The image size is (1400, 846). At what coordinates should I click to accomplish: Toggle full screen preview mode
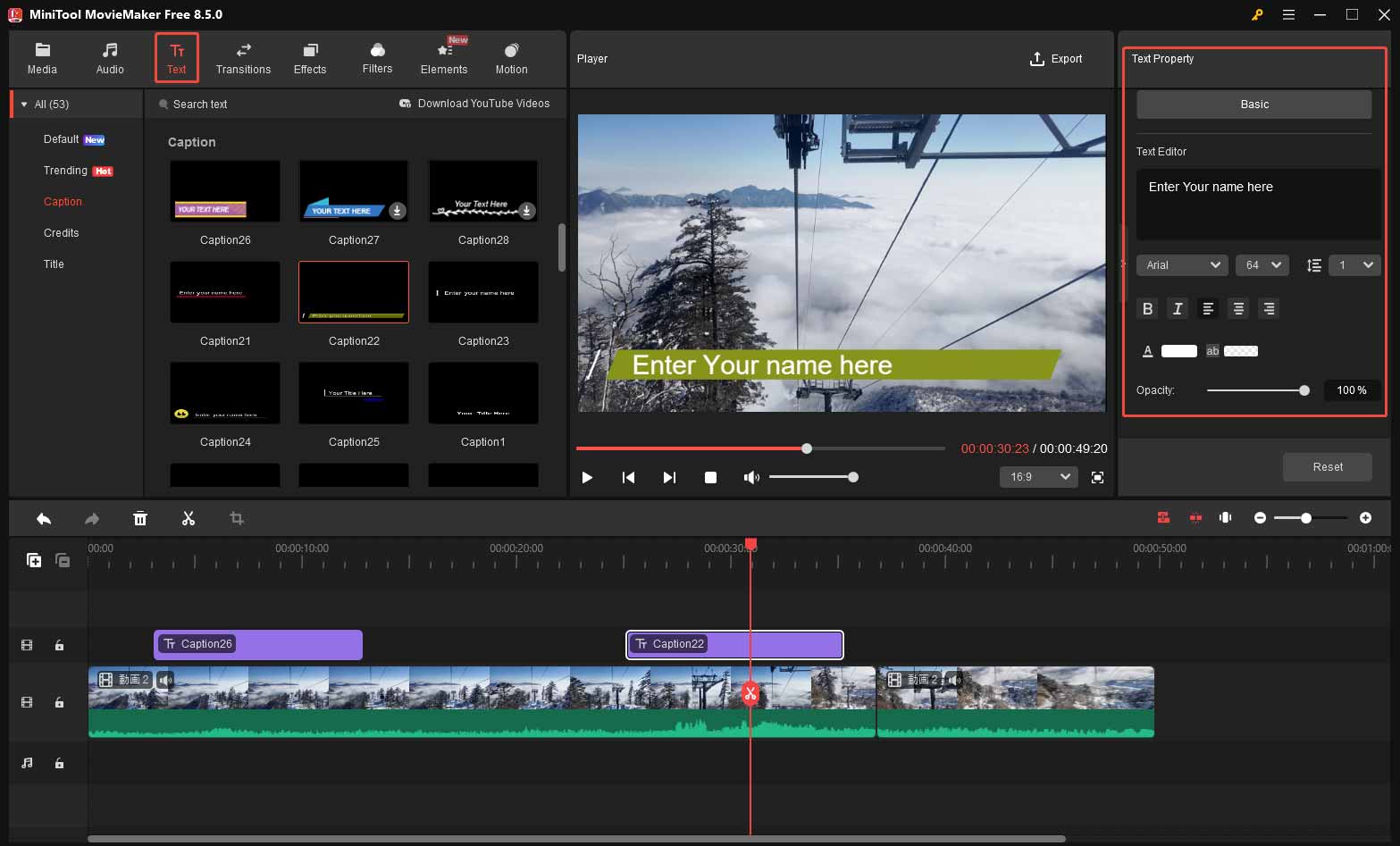[x=1097, y=477]
